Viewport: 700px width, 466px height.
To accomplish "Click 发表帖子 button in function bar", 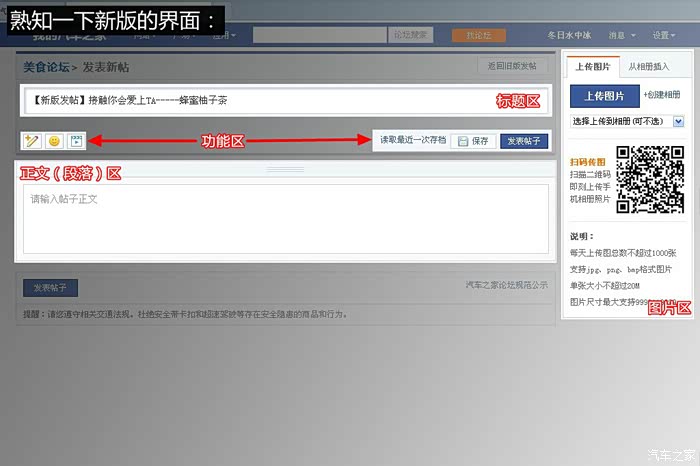I will (x=524, y=141).
